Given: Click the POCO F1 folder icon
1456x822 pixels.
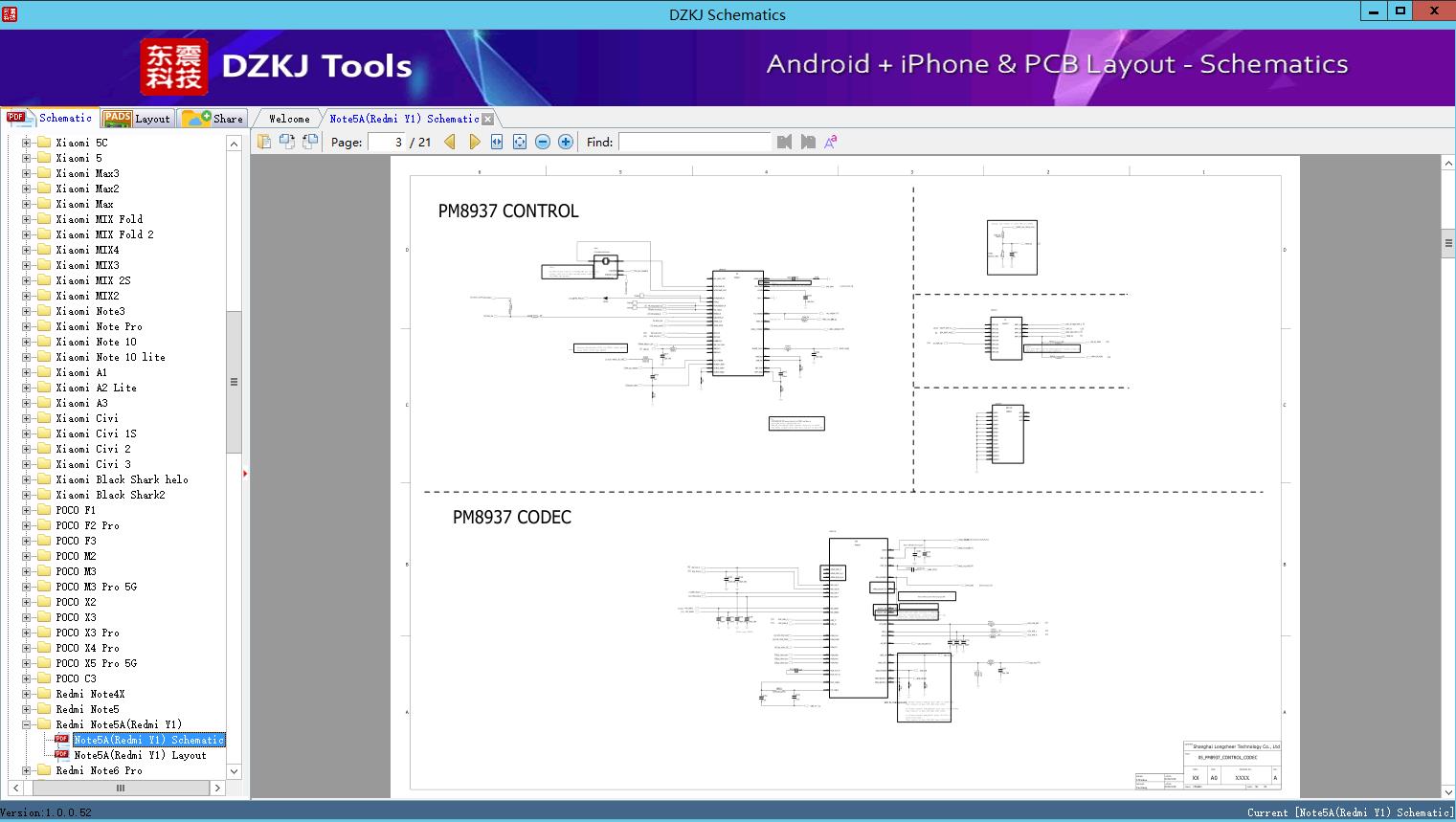Looking at the screenshot, I should coord(43,510).
